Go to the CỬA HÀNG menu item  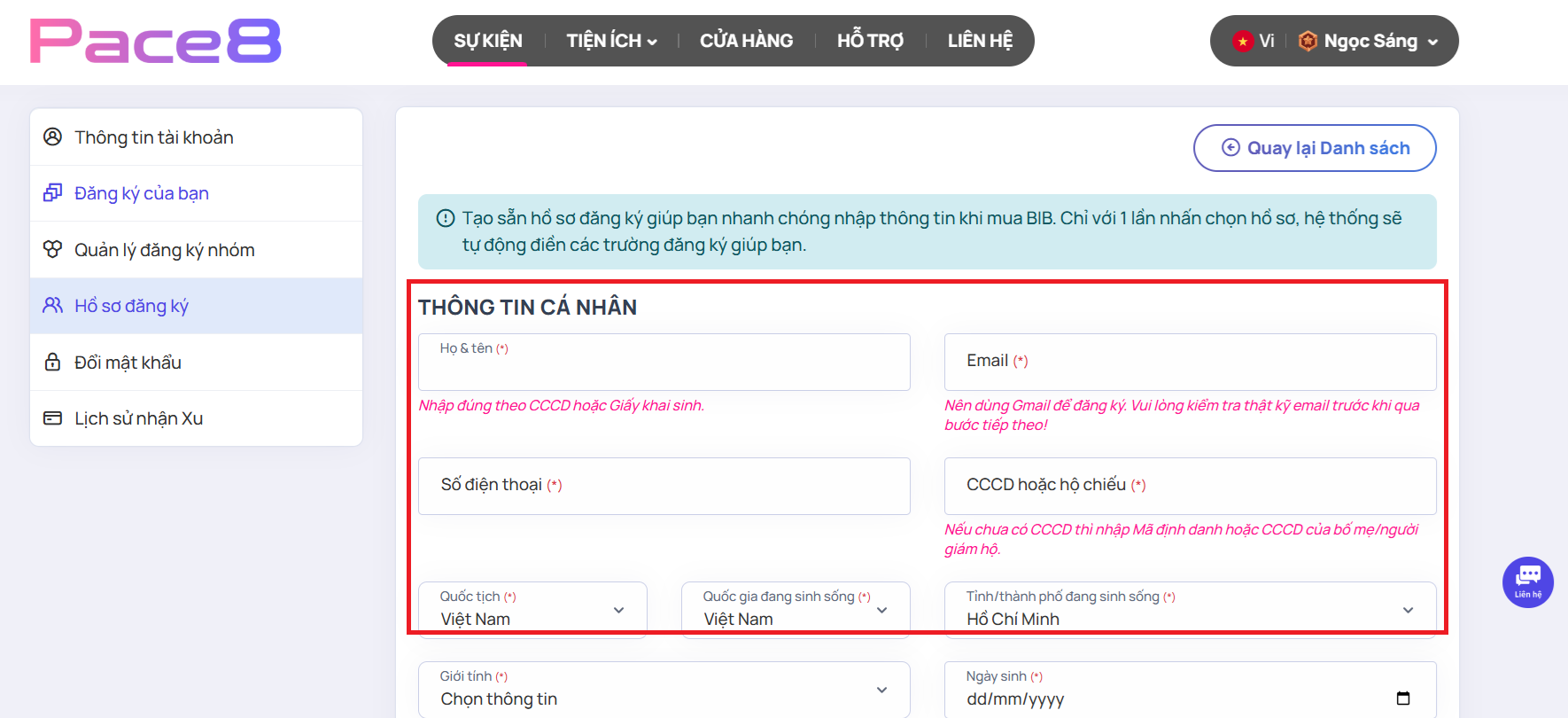coord(746,41)
